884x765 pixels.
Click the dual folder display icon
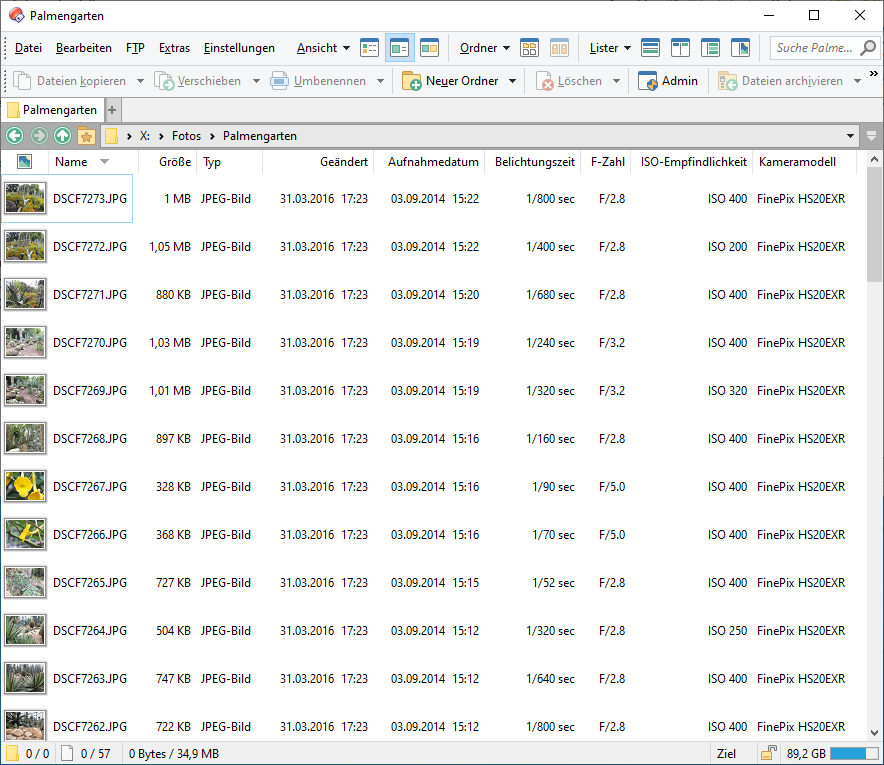point(559,48)
